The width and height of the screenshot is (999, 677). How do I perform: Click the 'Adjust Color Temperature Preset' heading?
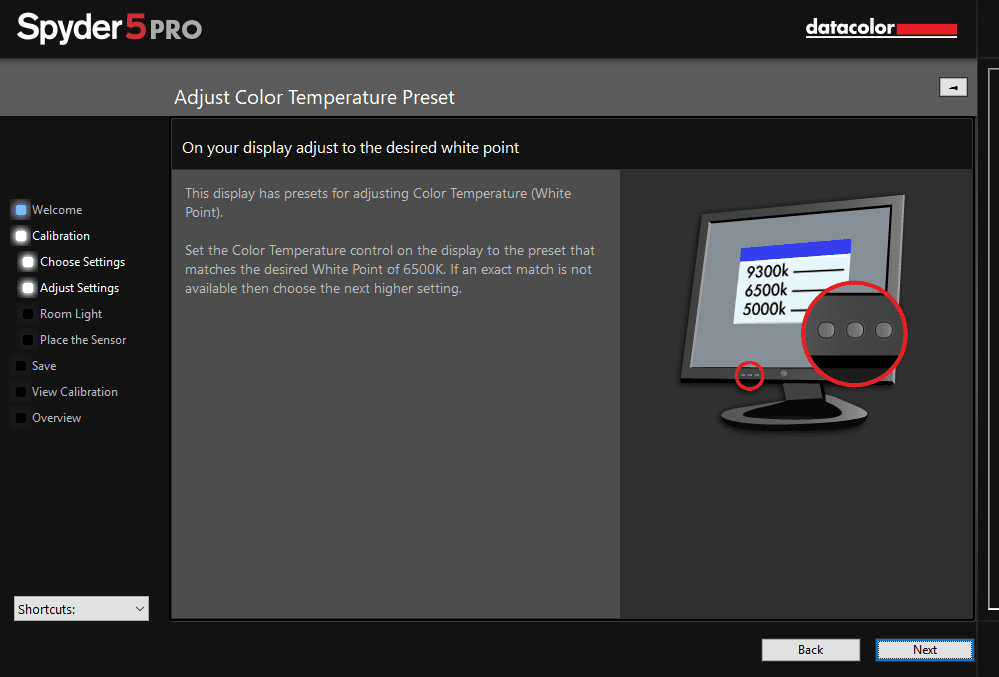click(314, 97)
